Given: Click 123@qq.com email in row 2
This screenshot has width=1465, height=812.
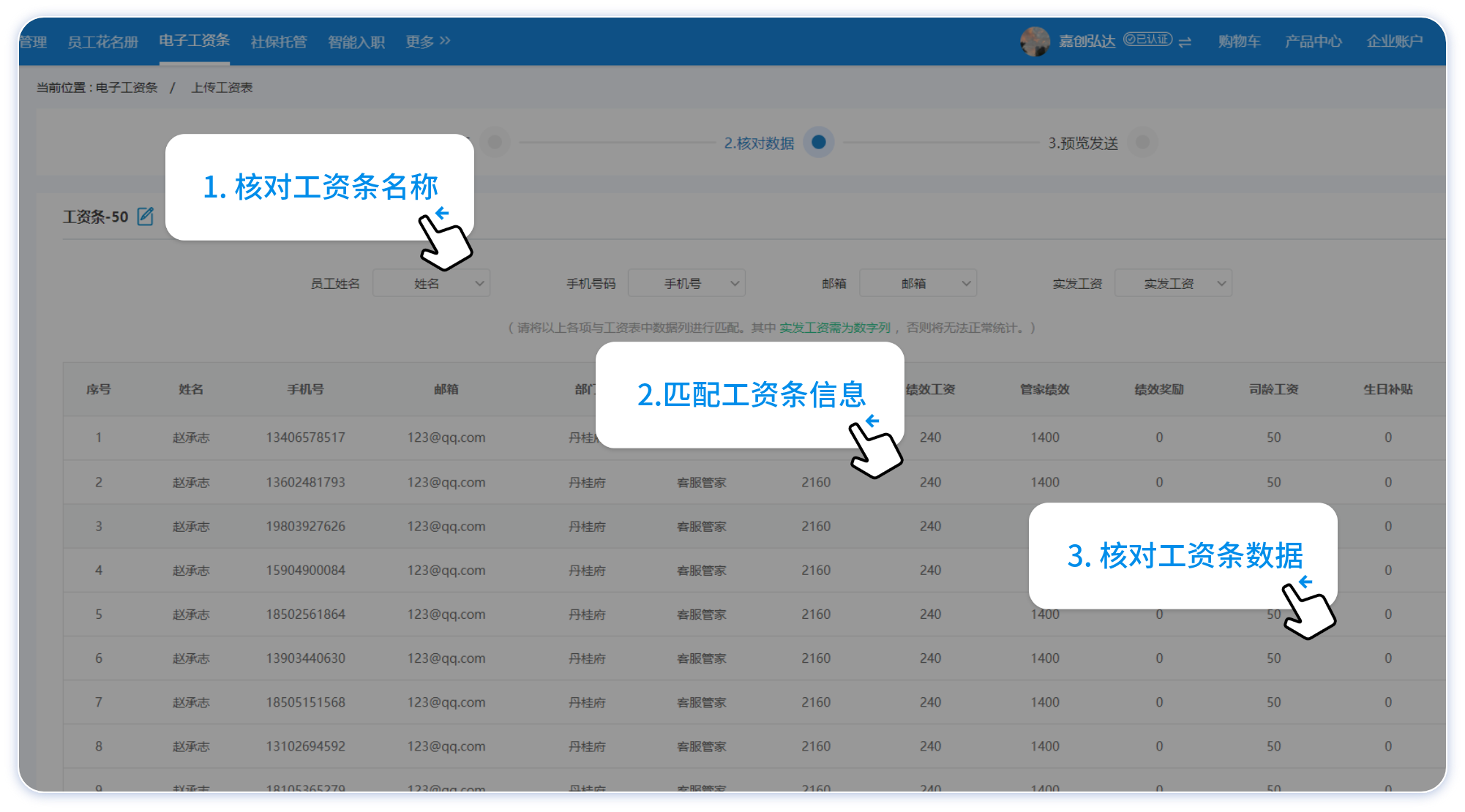Looking at the screenshot, I should [x=446, y=482].
